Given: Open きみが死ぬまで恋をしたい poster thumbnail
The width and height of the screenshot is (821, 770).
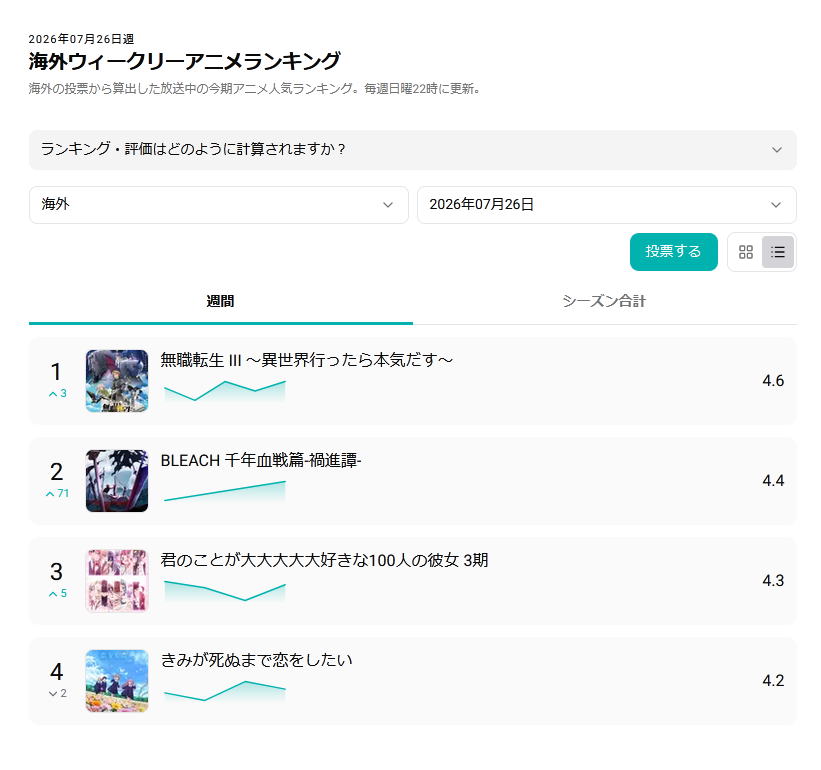Looking at the screenshot, I should (117, 681).
